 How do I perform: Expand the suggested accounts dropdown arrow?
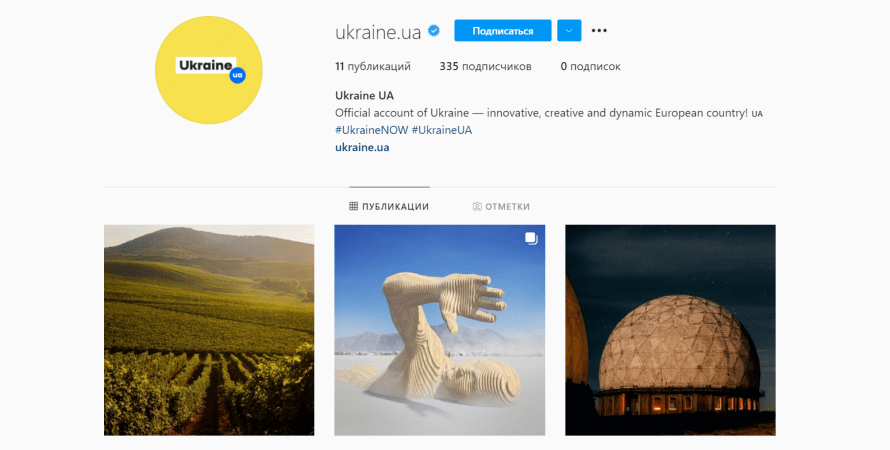(x=569, y=31)
